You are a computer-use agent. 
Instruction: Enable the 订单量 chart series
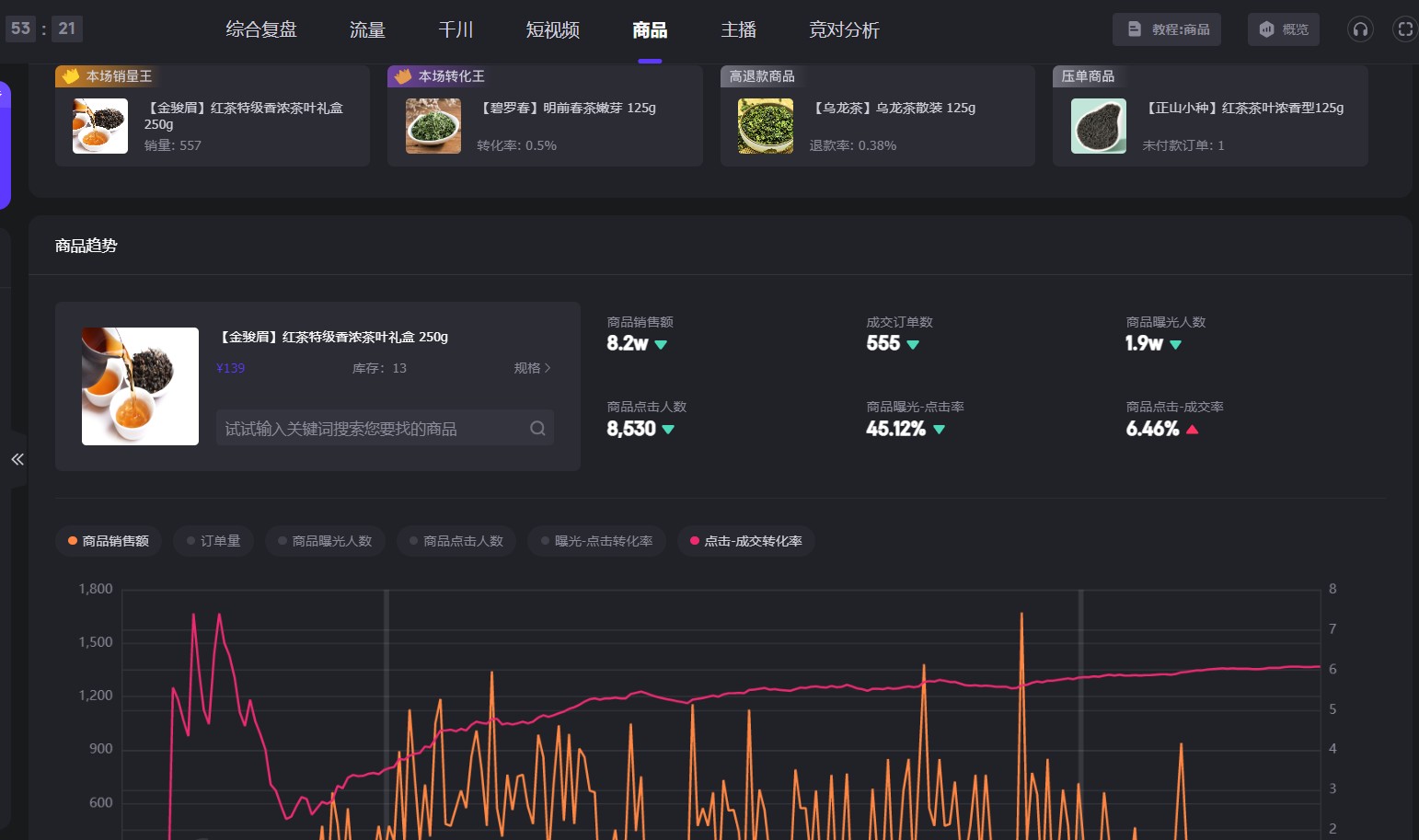click(213, 541)
